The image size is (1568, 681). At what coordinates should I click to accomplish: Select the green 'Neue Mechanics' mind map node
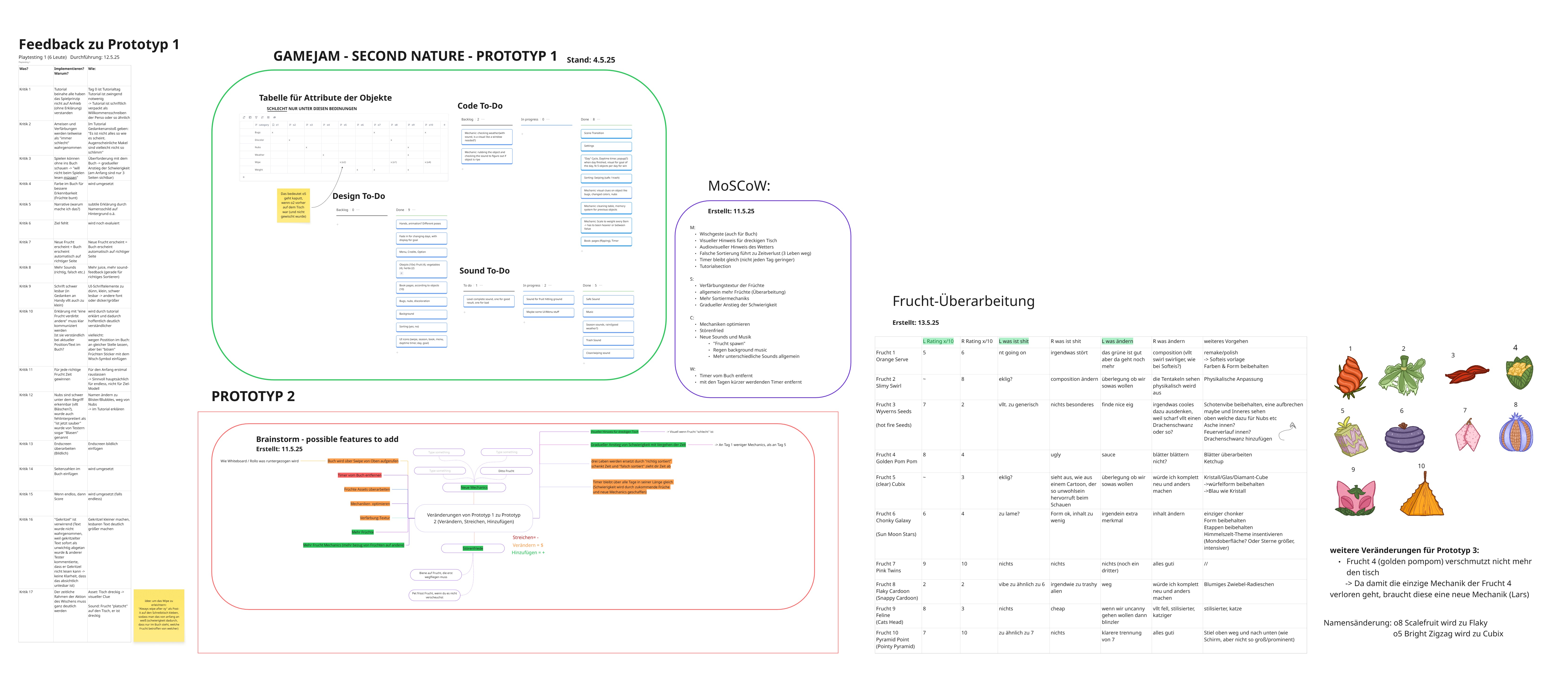coord(474,488)
